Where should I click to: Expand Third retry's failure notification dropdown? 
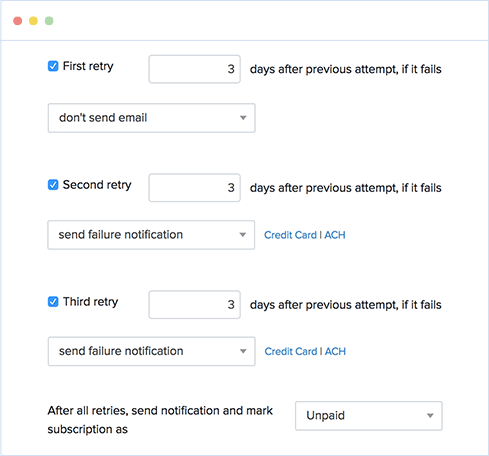pos(152,351)
